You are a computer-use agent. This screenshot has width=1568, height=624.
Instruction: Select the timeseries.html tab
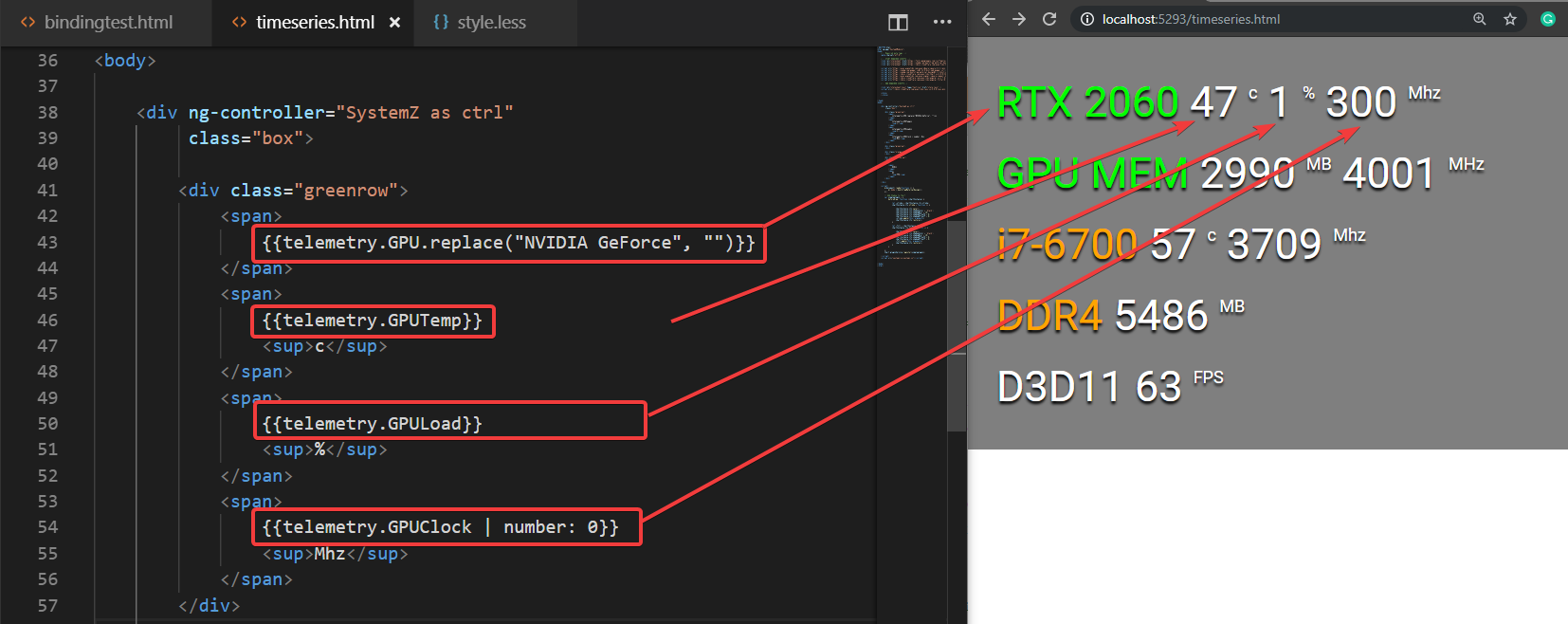(314, 22)
